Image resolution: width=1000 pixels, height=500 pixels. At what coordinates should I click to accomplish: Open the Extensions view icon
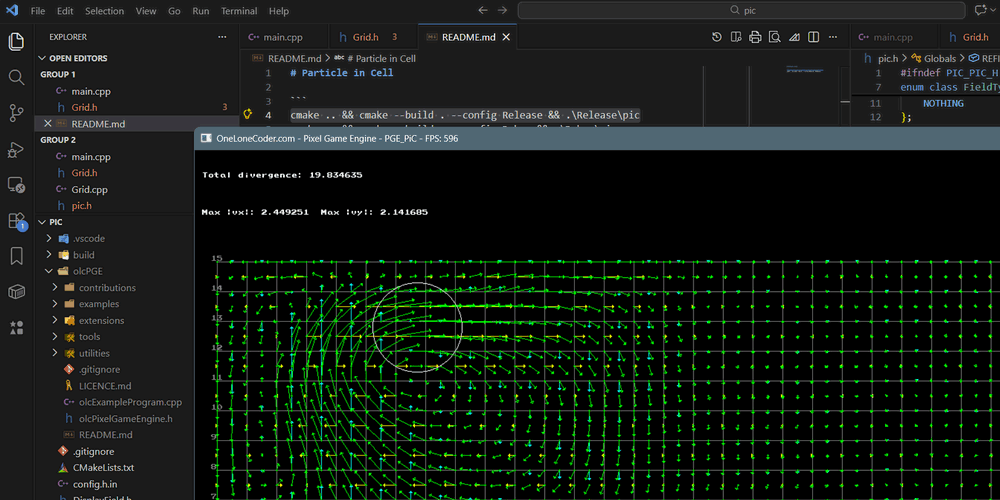pos(16,220)
